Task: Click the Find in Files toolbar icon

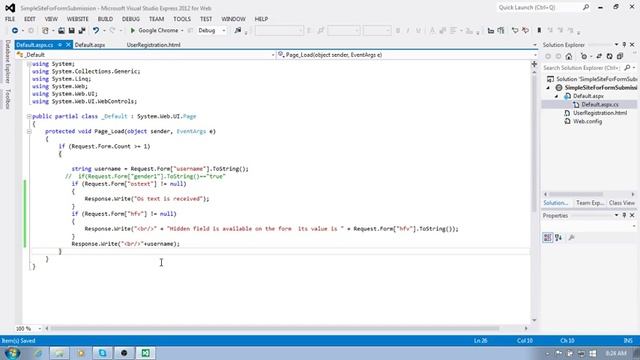Action: [238, 31]
